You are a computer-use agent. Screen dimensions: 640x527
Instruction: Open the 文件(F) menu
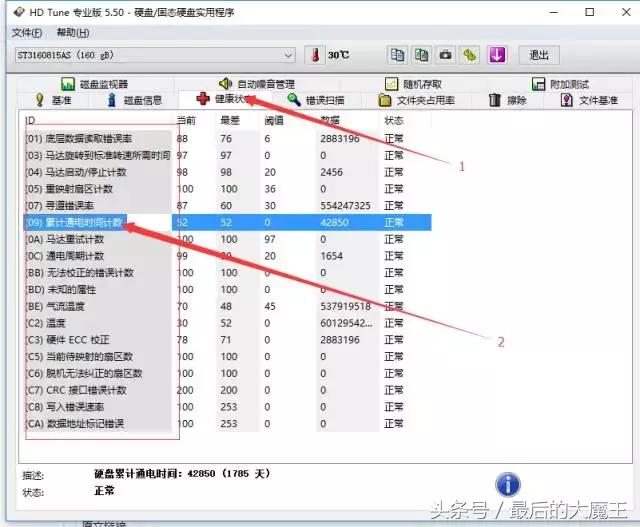coord(27,33)
